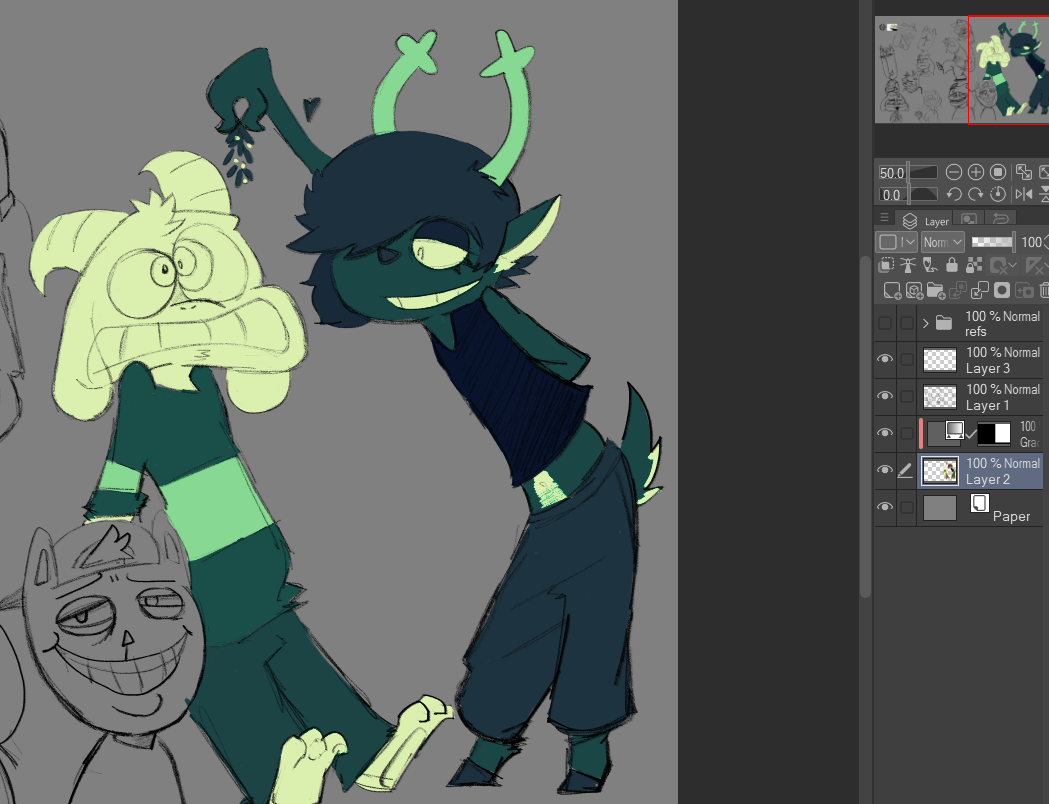Click the layer opacity slider
The width and height of the screenshot is (1049, 804).
(992, 242)
